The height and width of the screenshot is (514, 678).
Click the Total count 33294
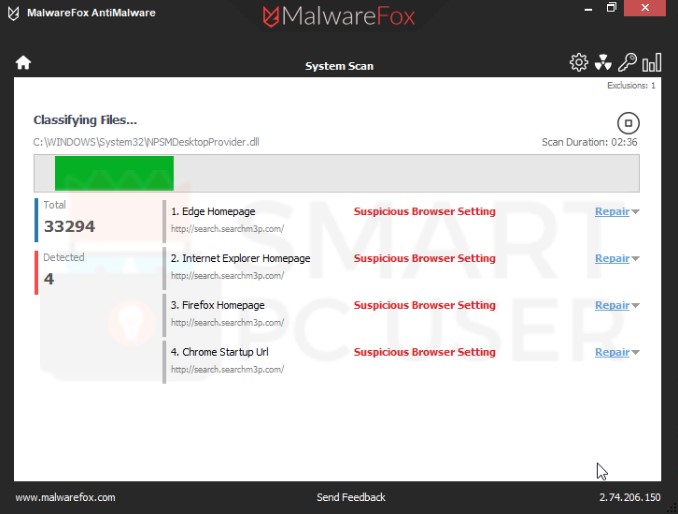(69, 226)
